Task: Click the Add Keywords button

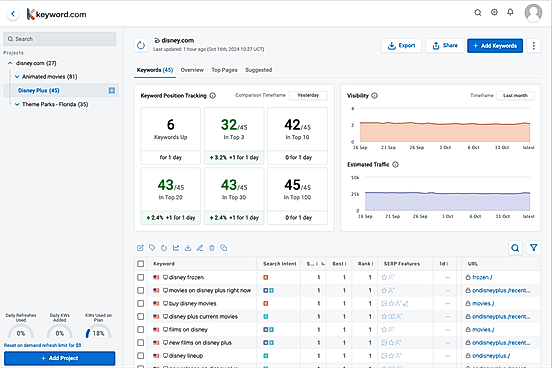Action: pyautogui.click(x=495, y=46)
